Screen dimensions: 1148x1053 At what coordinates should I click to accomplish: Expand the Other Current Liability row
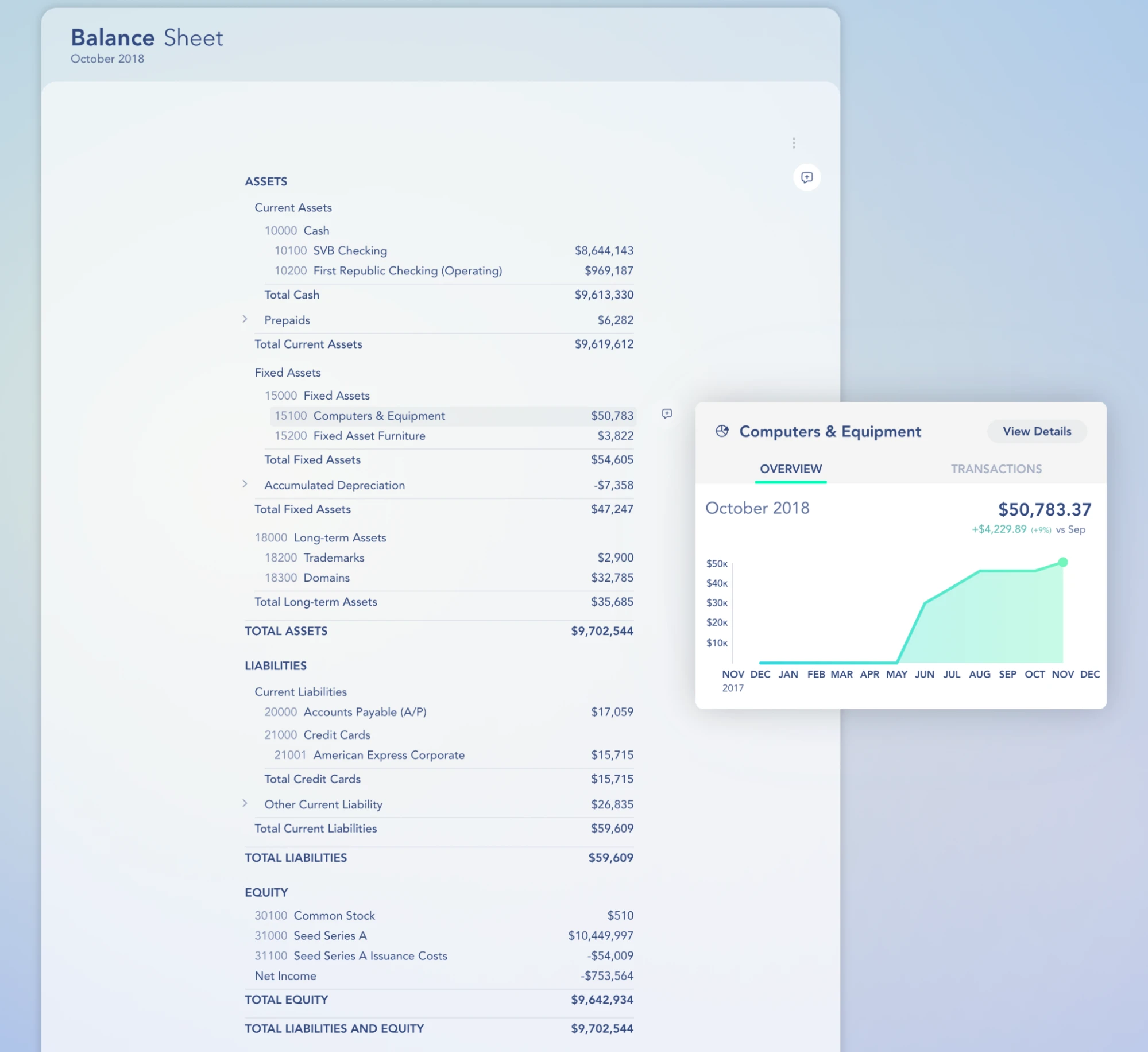(x=246, y=804)
